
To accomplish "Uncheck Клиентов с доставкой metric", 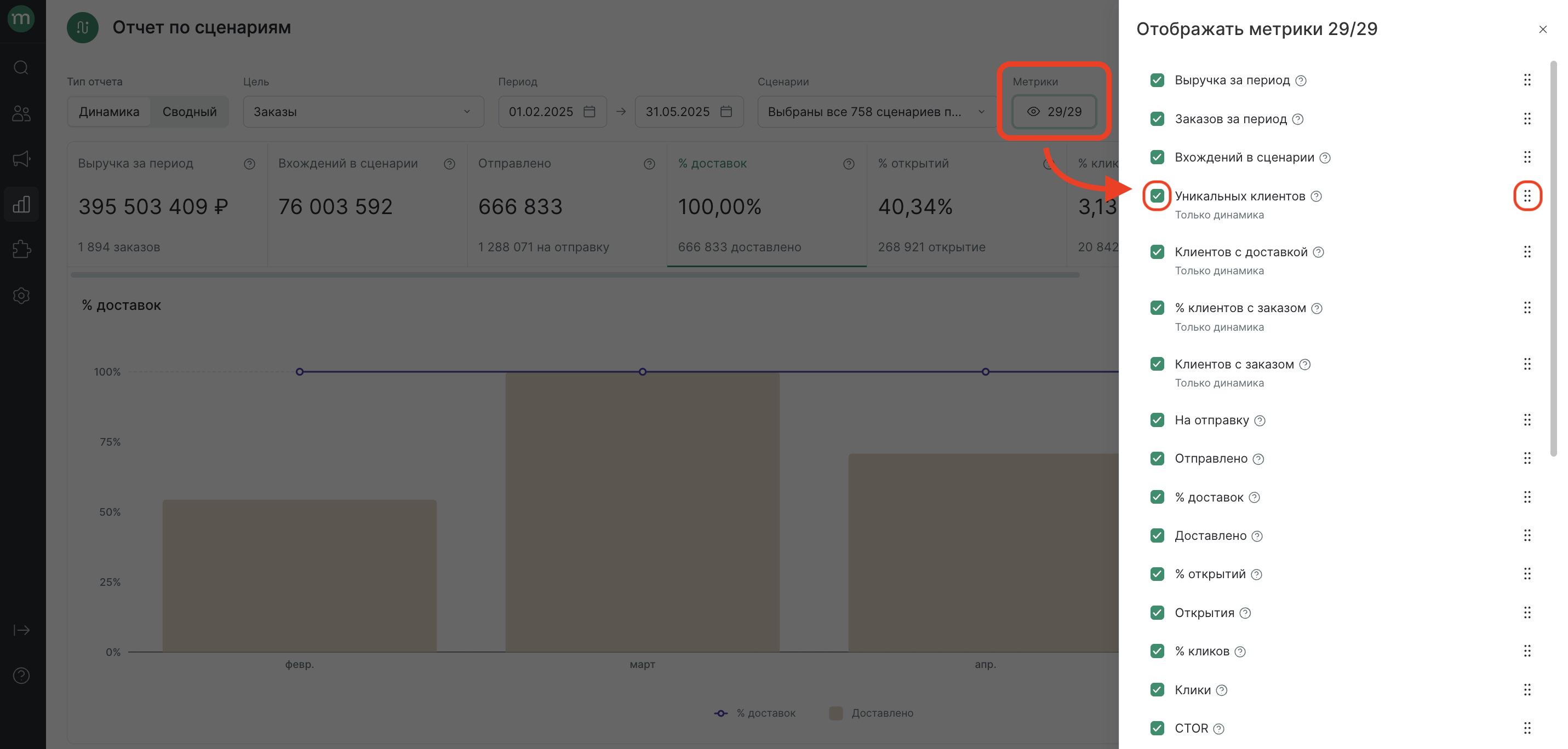I will (x=1157, y=252).
